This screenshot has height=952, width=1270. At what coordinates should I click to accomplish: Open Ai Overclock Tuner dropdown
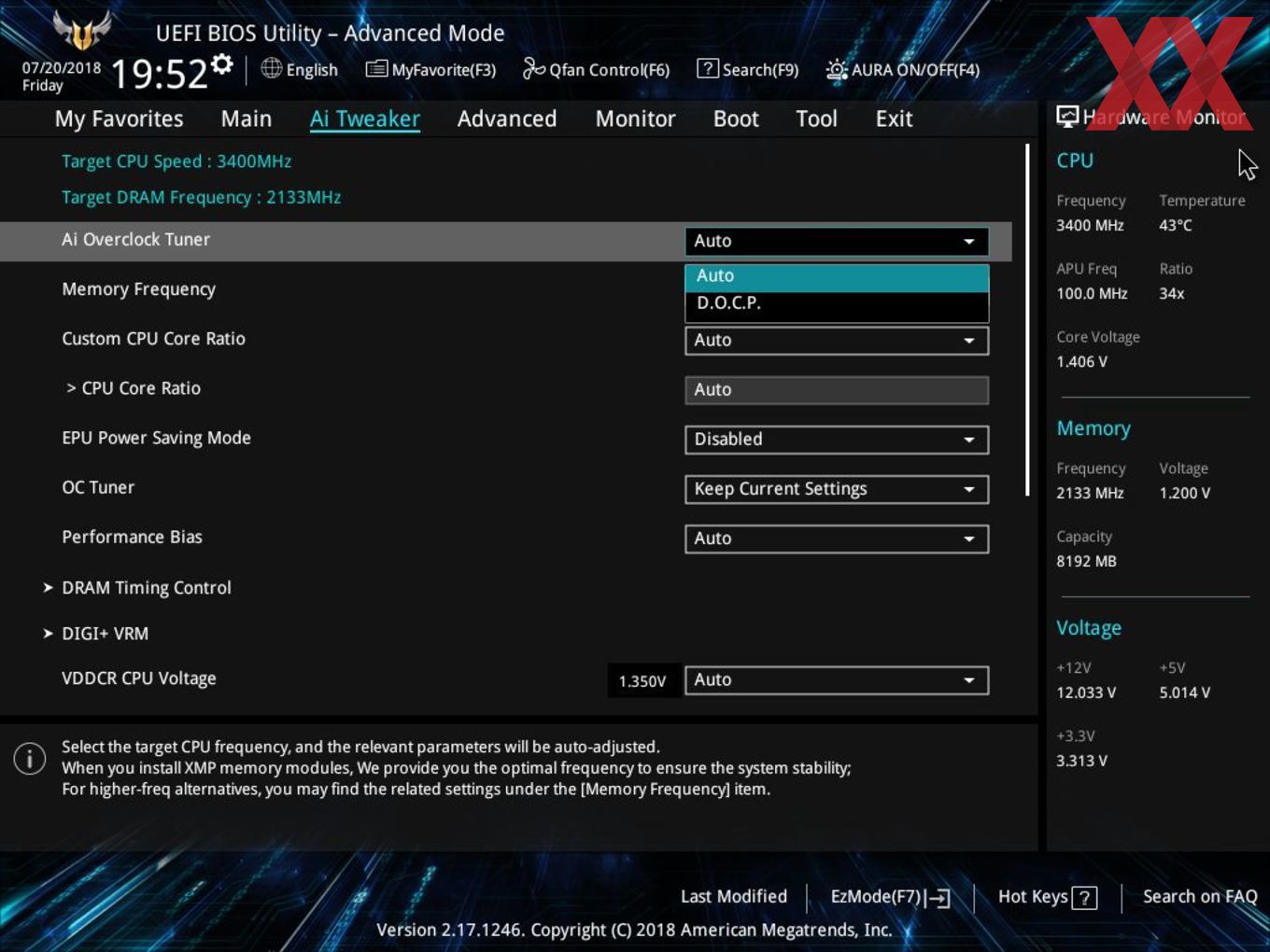[x=837, y=241]
